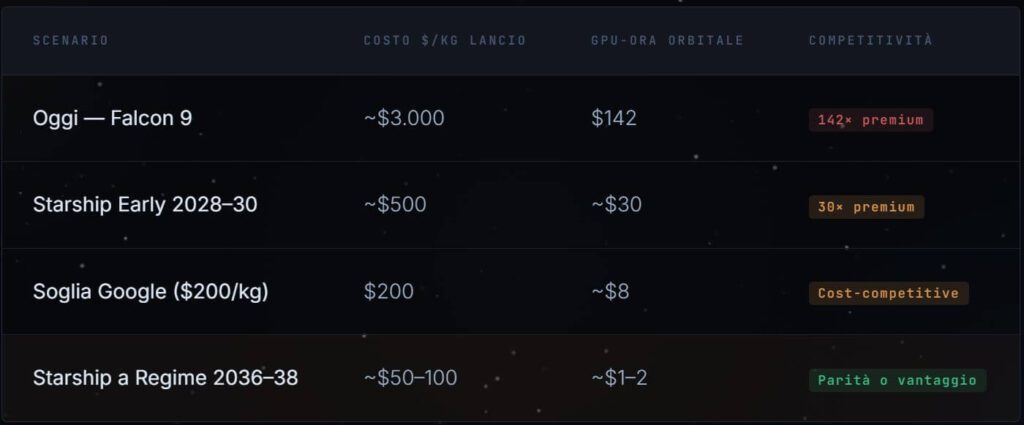Click the ~$50–100 launch cost cell
Screen dimensions: 1024x425
(410, 379)
